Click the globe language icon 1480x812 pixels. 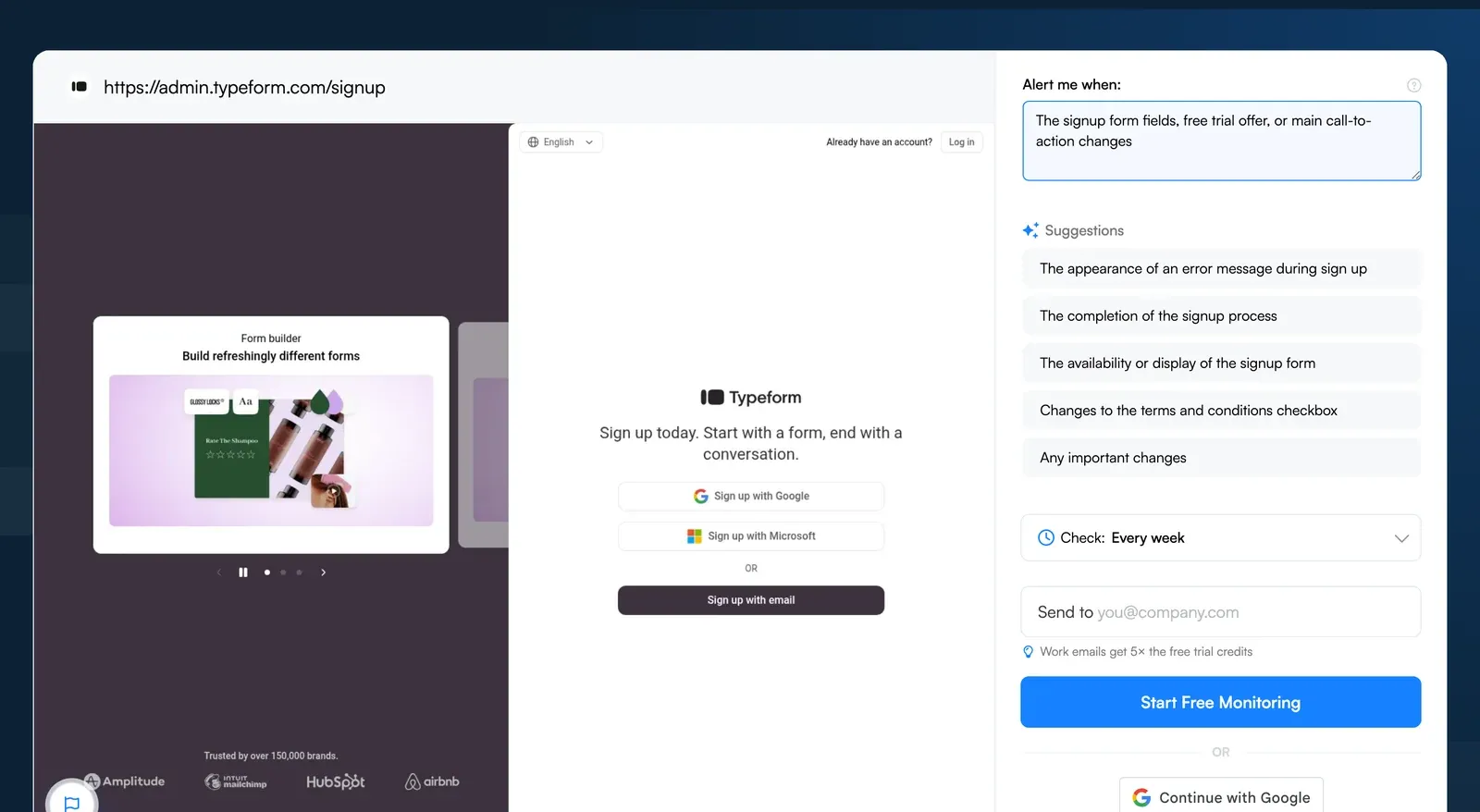pyautogui.click(x=533, y=142)
